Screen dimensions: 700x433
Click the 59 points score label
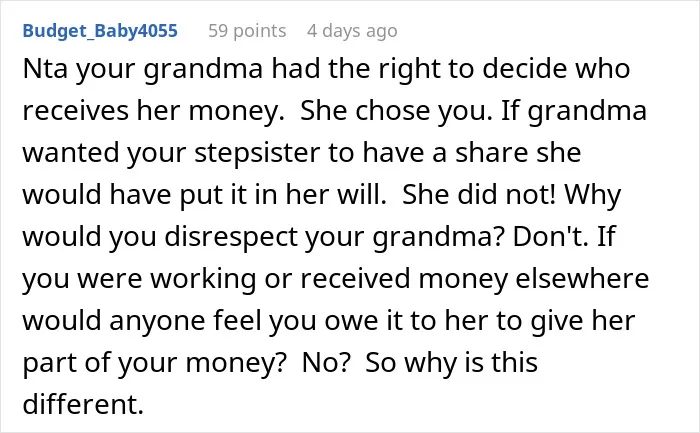[x=247, y=31]
